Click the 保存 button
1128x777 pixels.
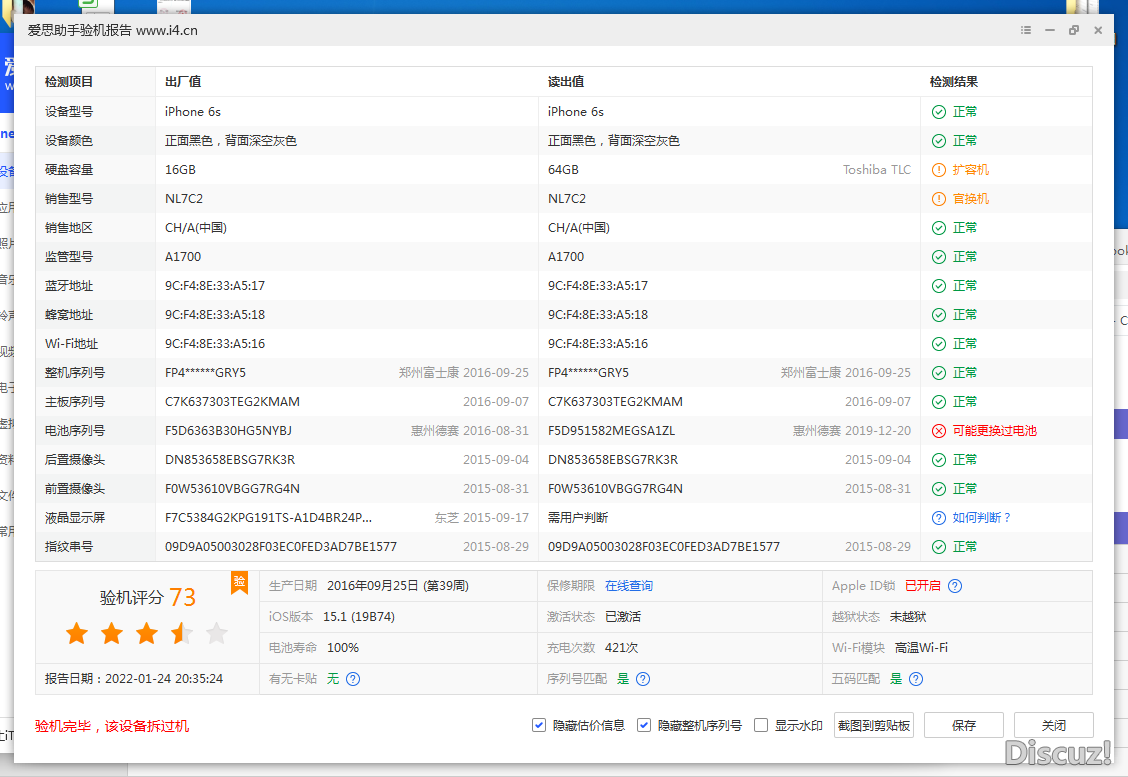point(963,725)
